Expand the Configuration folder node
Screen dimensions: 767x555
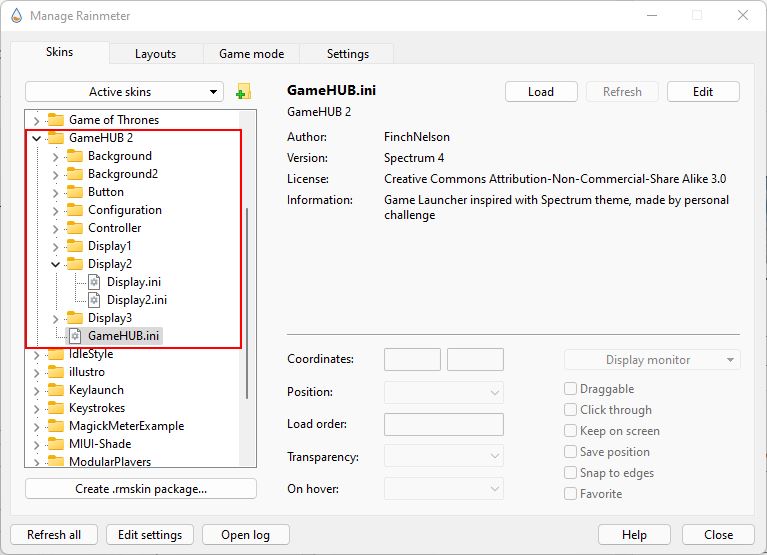55,211
